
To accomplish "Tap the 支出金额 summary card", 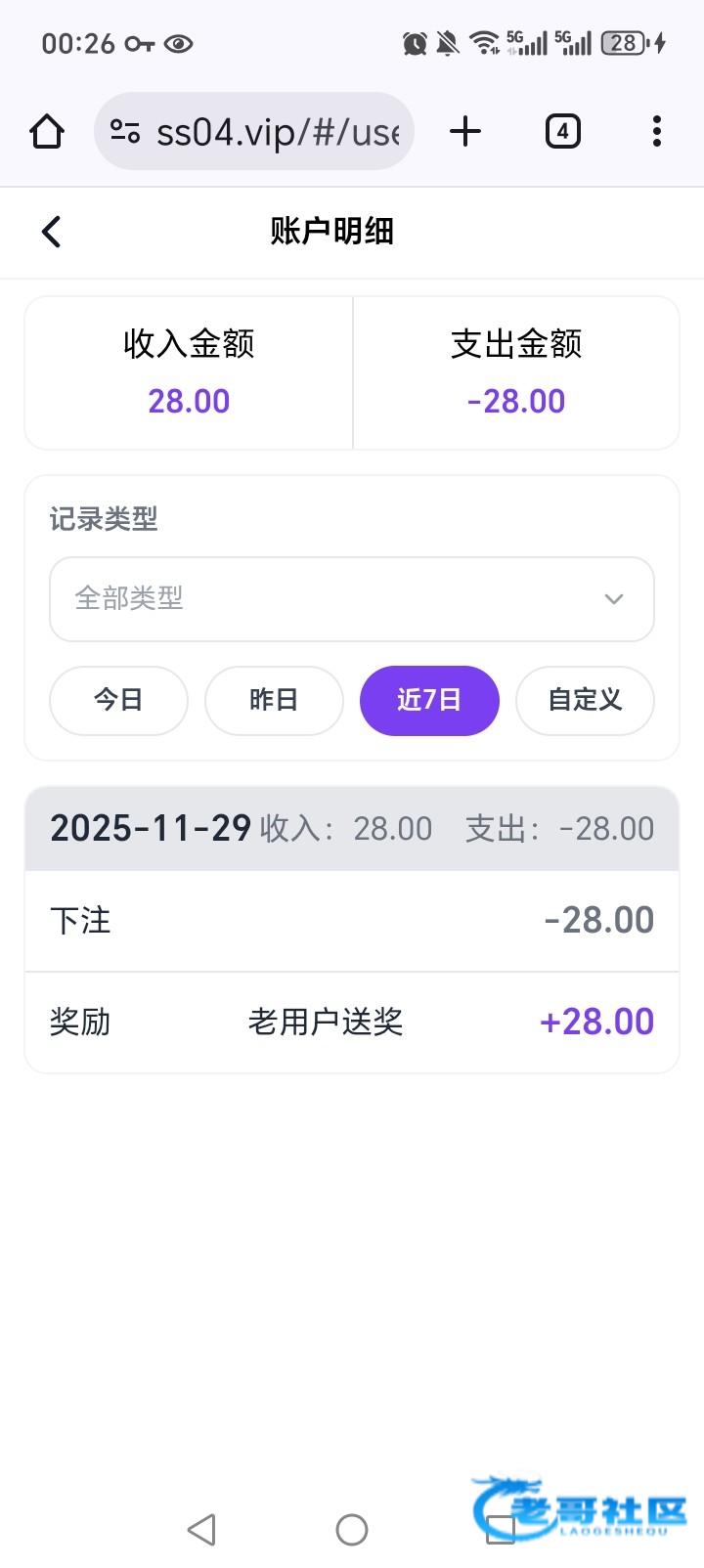I will coord(516,372).
